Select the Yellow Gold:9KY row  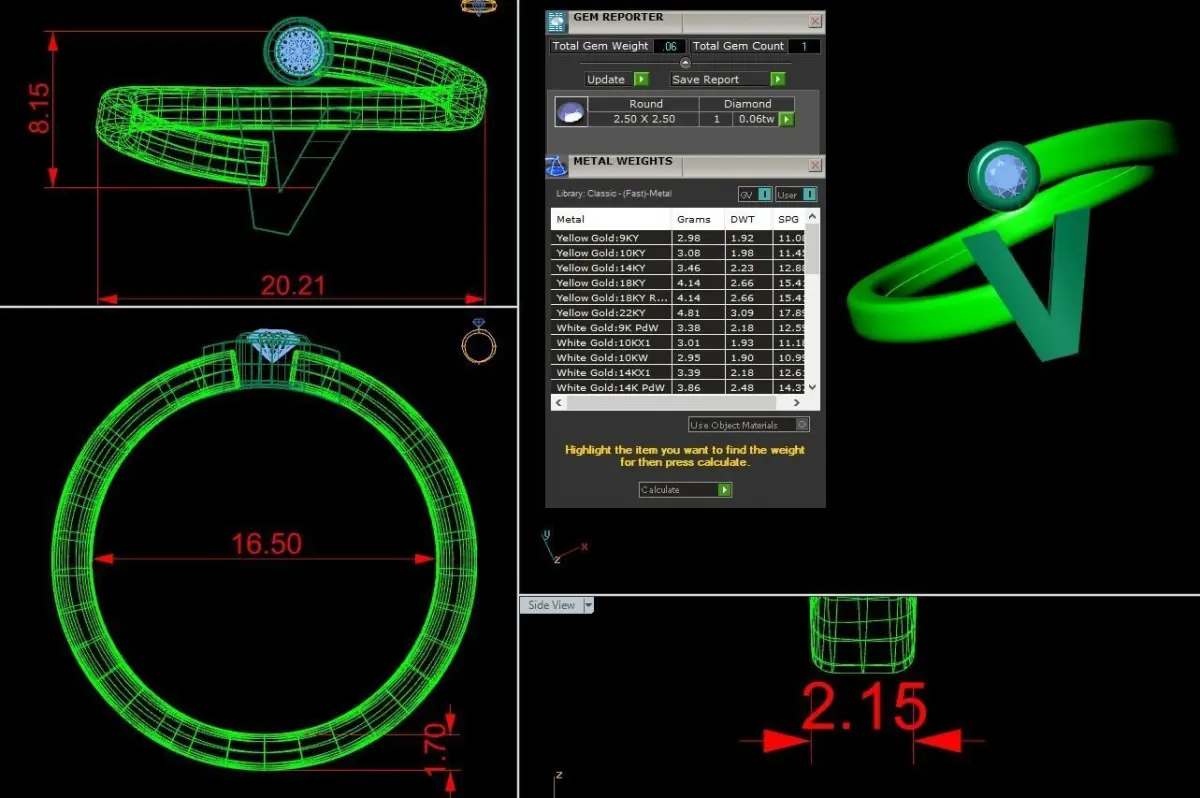pos(678,238)
